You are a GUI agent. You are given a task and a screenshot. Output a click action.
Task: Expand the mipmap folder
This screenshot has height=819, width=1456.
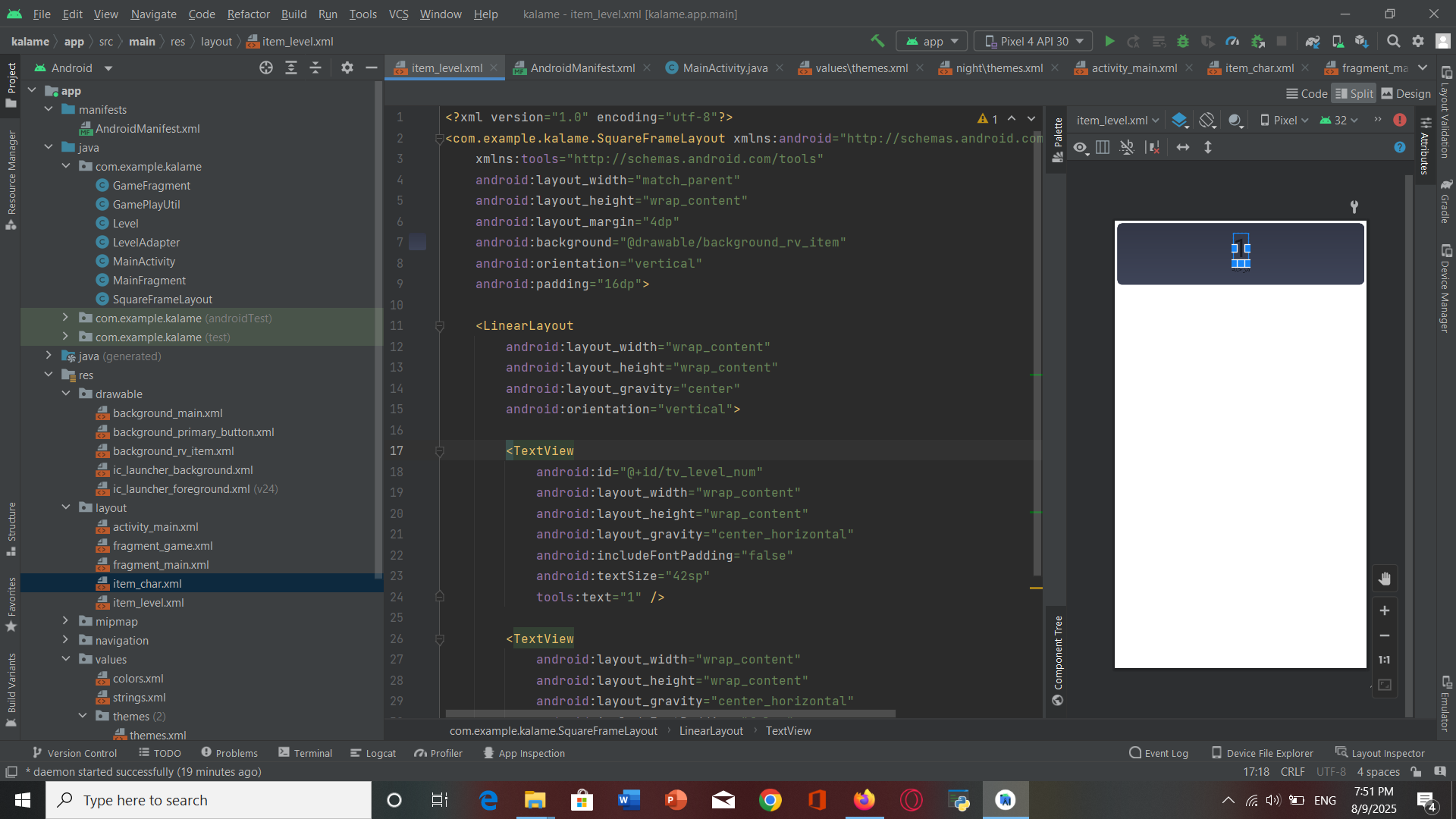click(x=66, y=621)
